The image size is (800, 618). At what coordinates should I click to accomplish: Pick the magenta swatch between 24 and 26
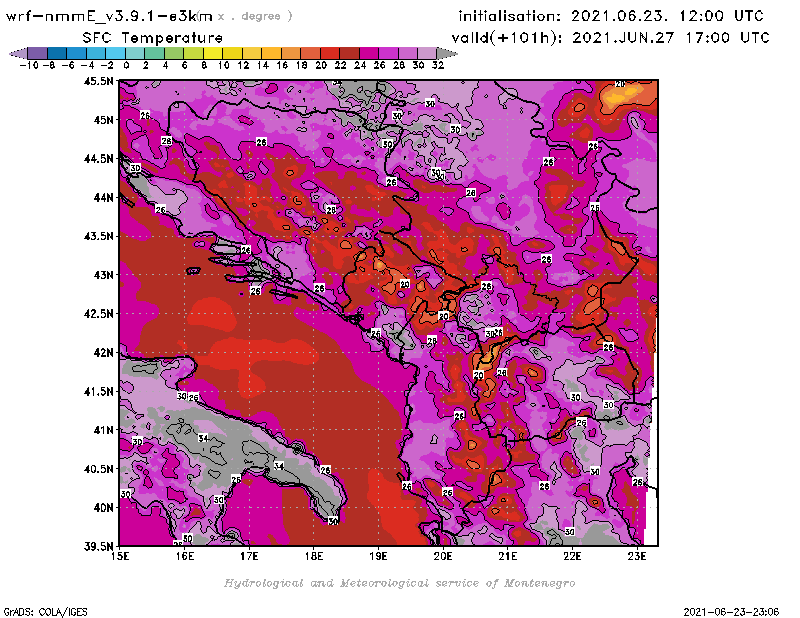pos(368,54)
